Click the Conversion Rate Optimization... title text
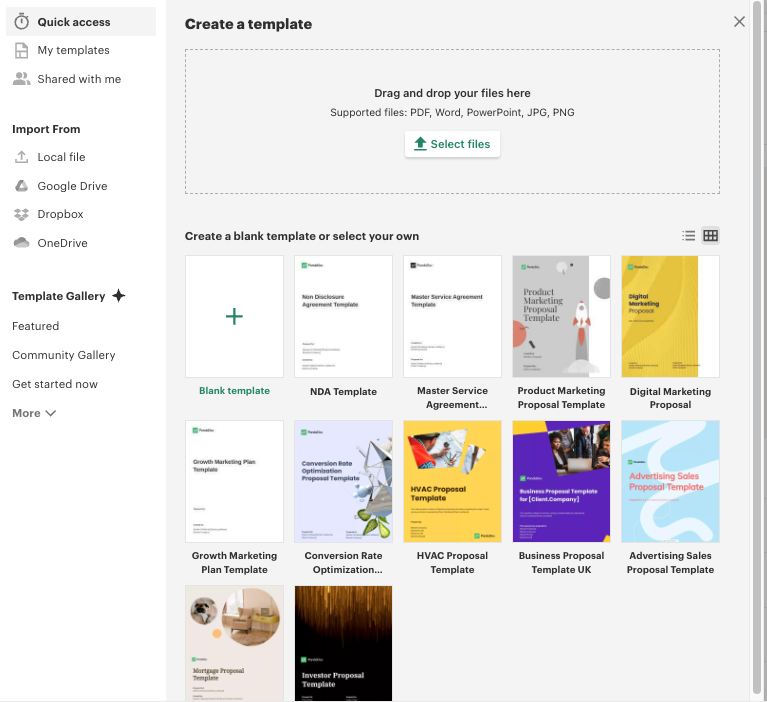 [x=343, y=563]
